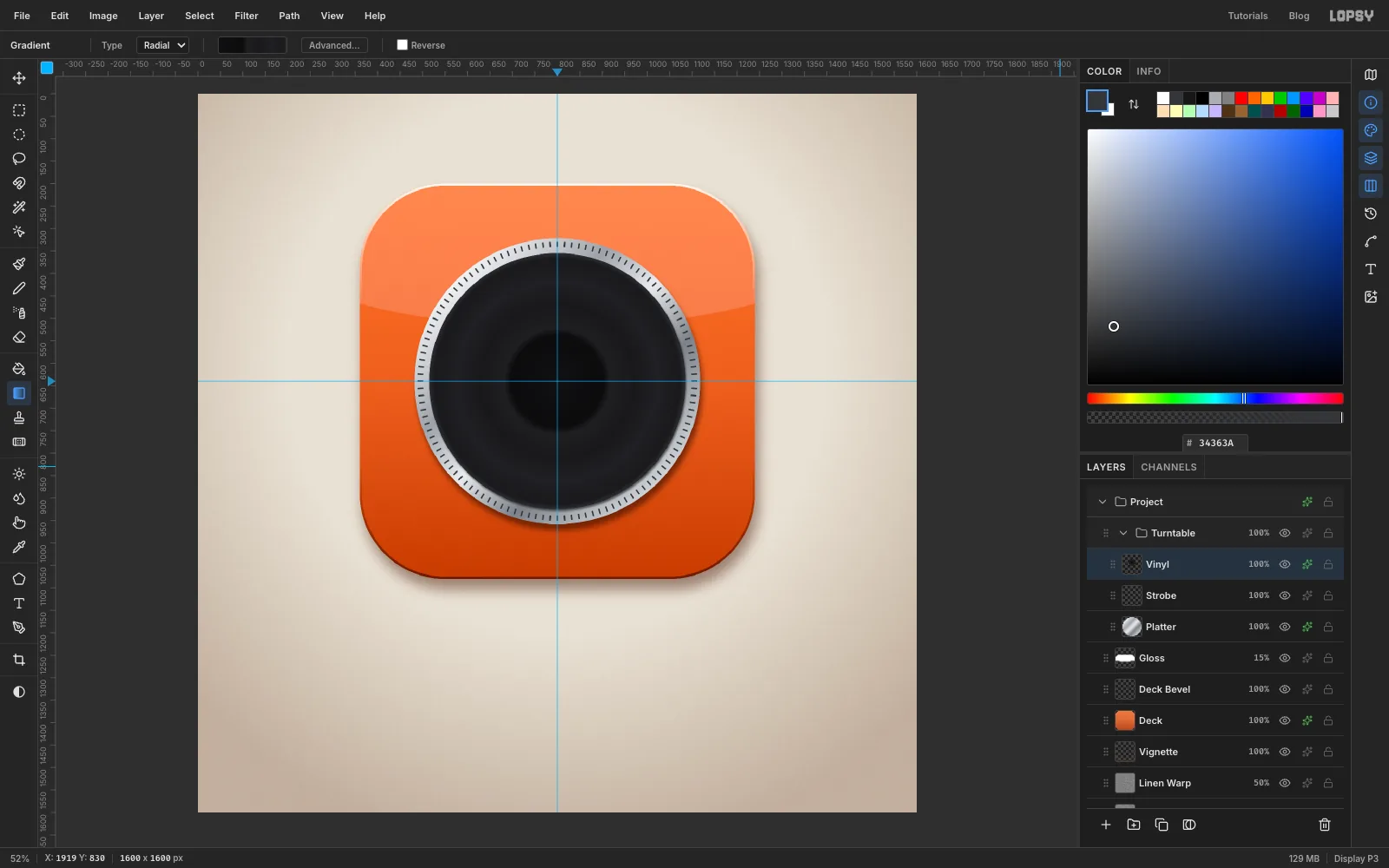Open the gradient Type dropdown
The image size is (1389, 868).
[163, 45]
